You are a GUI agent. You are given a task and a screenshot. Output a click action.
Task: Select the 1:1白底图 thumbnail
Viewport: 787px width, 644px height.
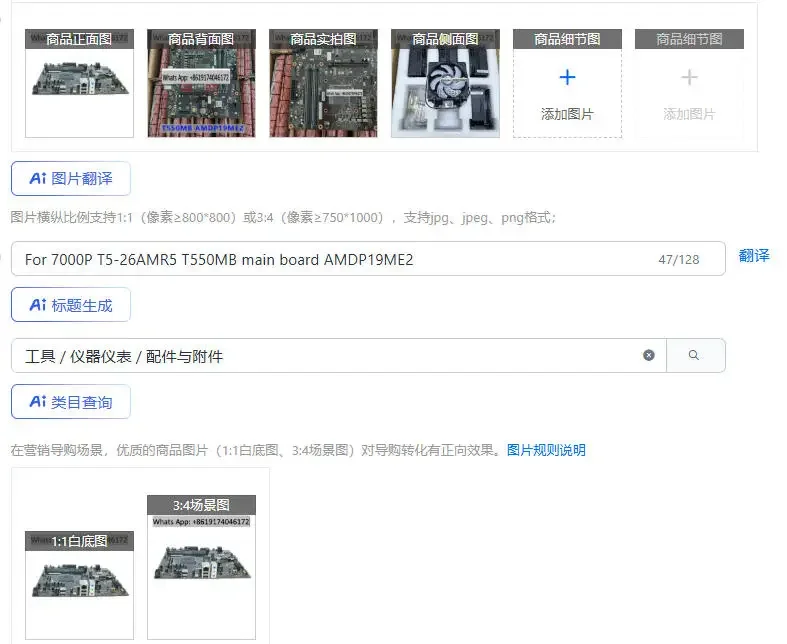[x=79, y=585]
